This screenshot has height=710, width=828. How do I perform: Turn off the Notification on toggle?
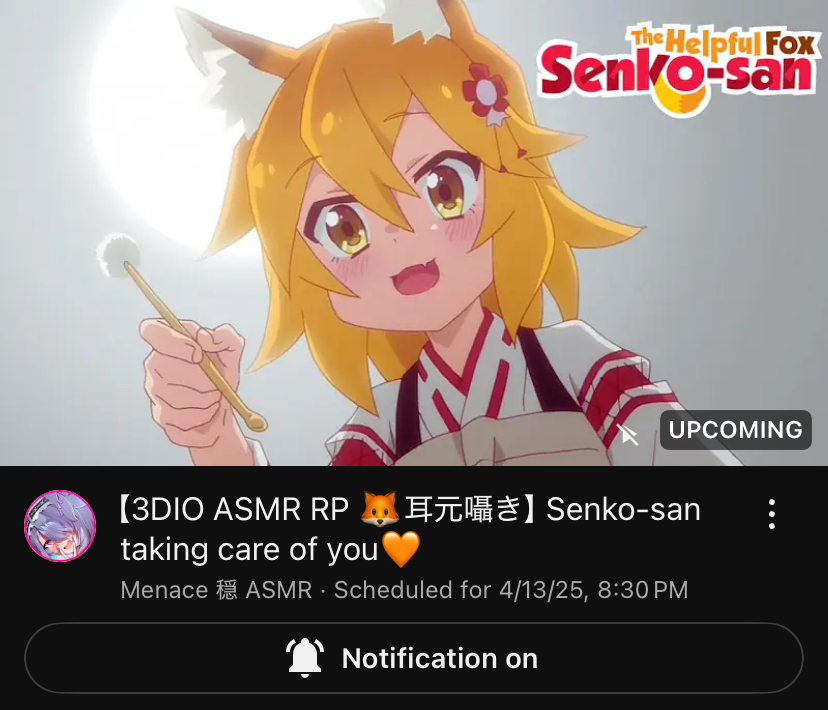tap(413, 658)
